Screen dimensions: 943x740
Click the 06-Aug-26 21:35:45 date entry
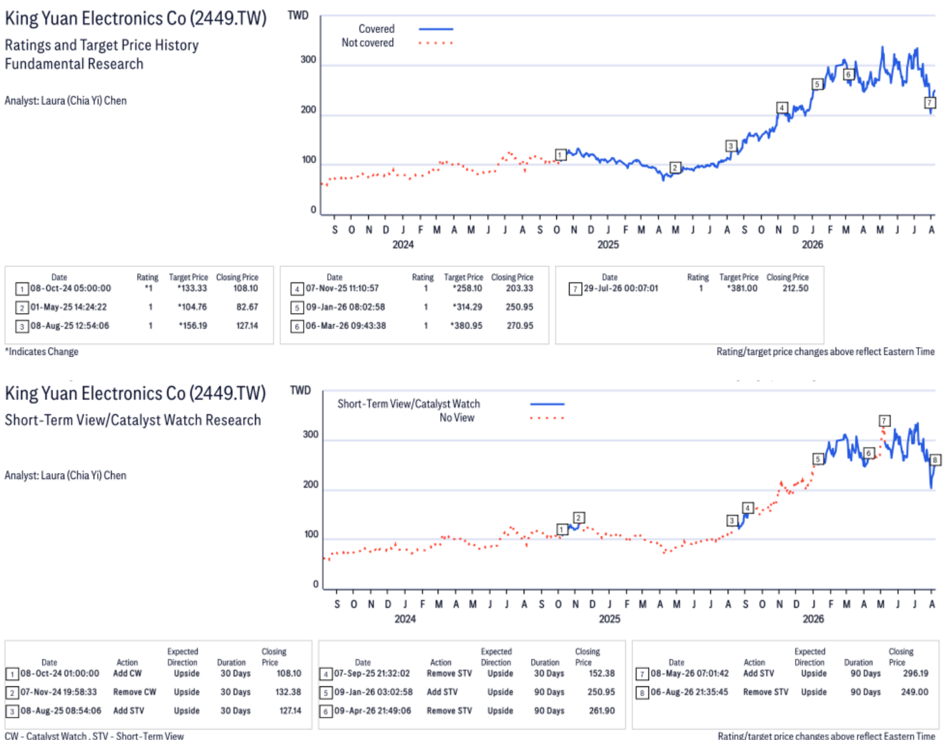click(689, 692)
